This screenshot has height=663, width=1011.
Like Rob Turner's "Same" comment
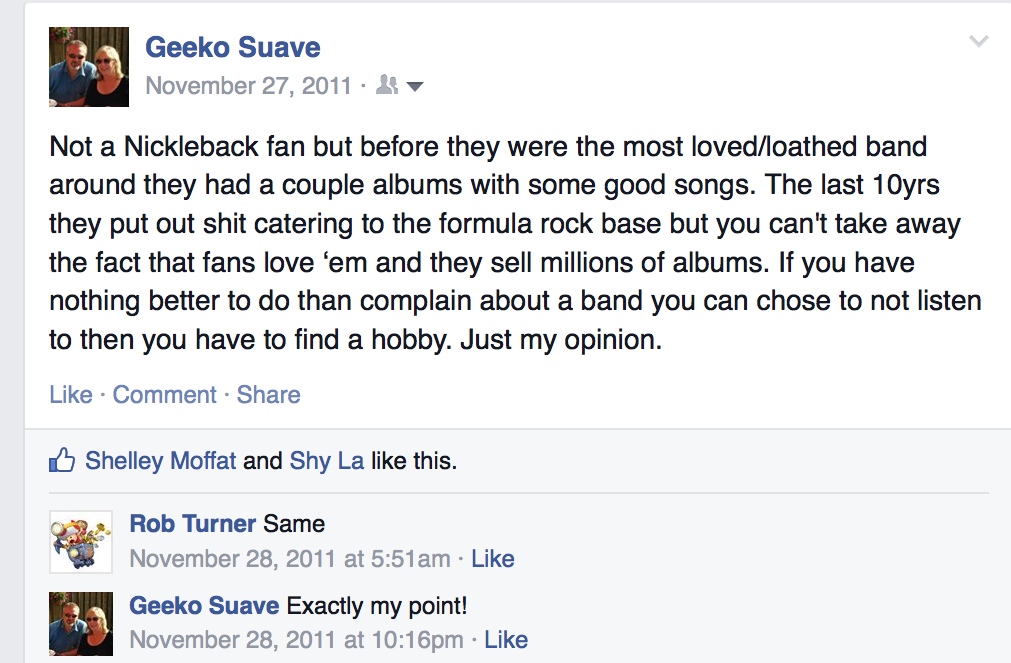point(492,559)
